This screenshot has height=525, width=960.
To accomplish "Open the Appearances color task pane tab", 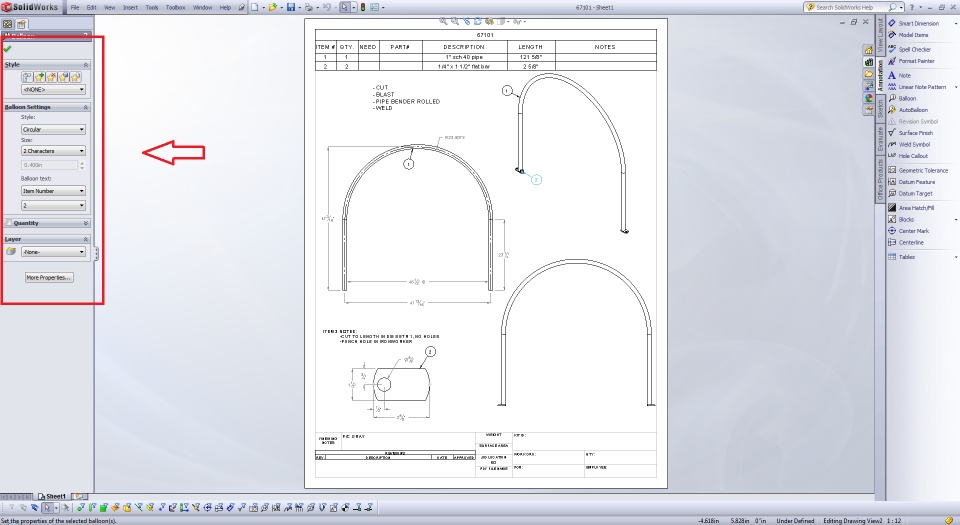I will [868, 99].
